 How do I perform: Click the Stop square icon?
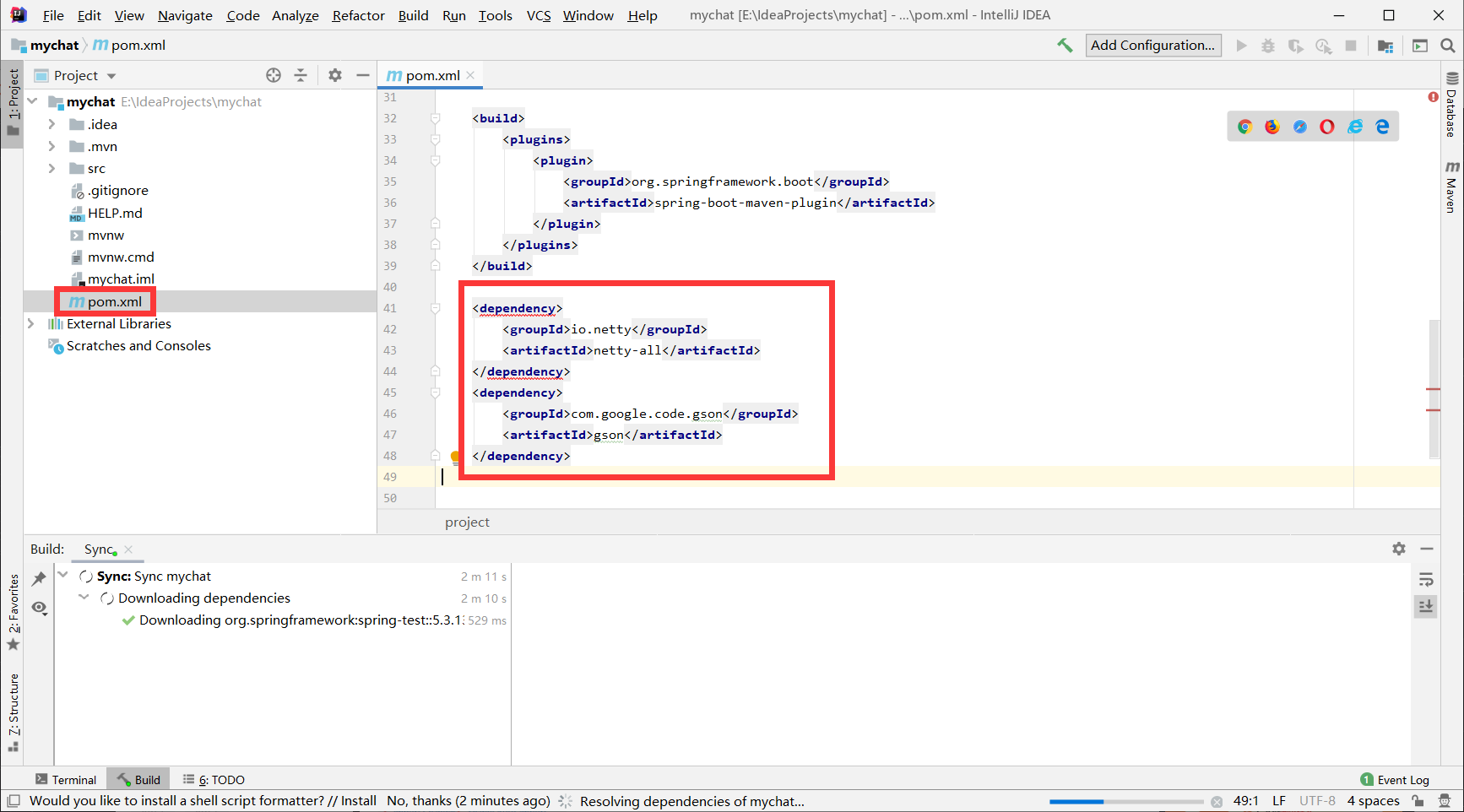coord(1351,46)
